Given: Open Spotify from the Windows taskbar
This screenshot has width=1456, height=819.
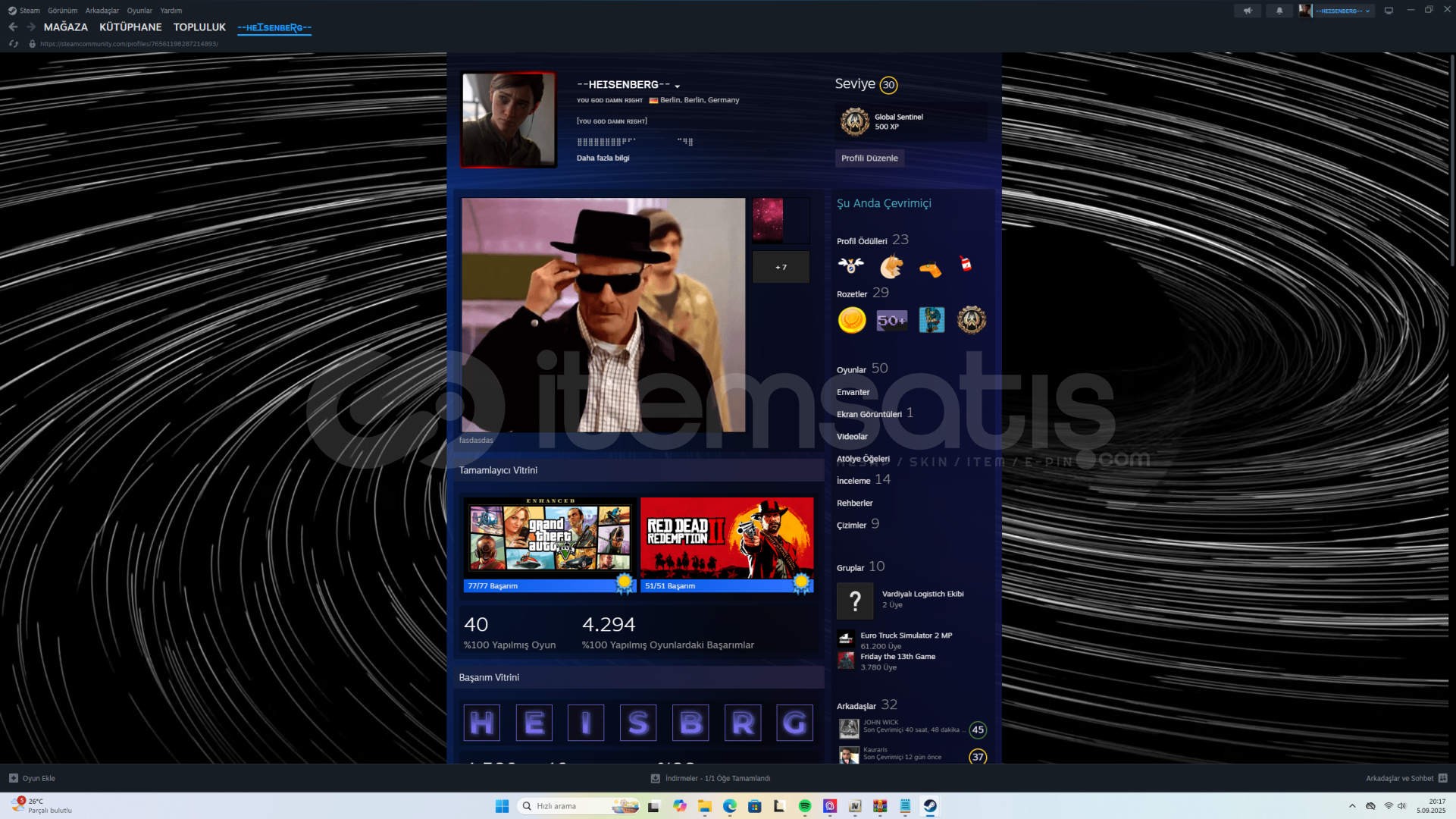Looking at the screenshot, I should [804, 806].
